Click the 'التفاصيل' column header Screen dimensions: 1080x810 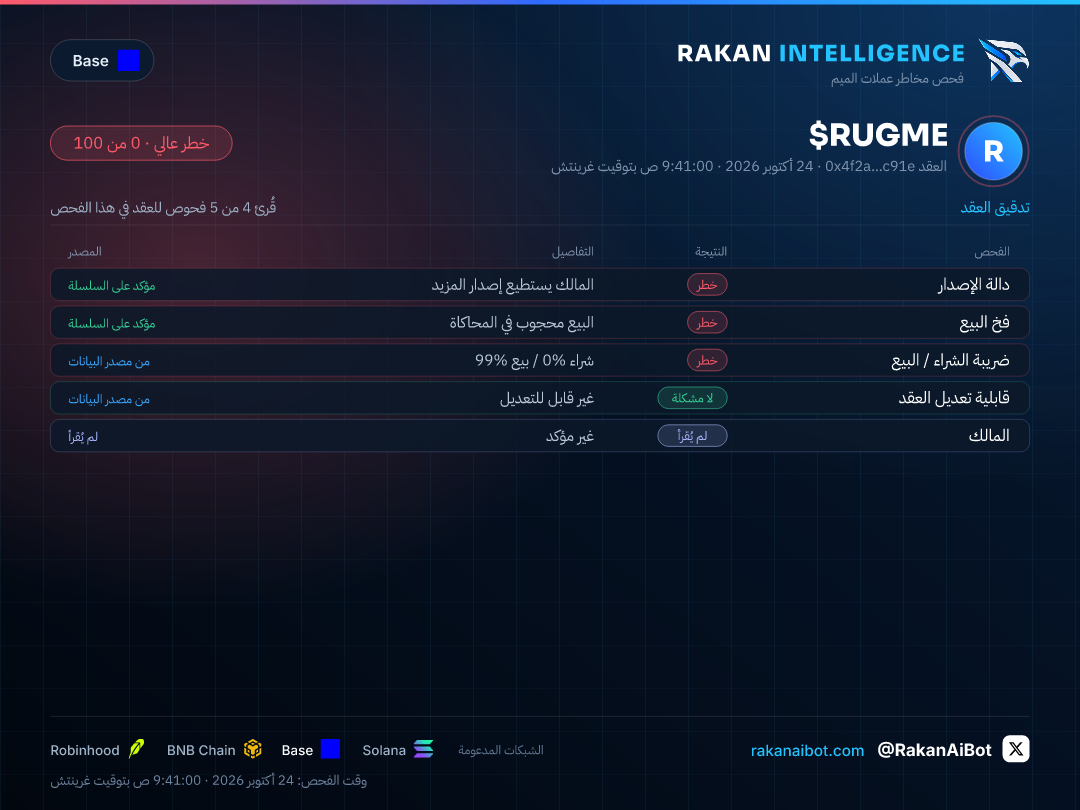pos(572,252)
